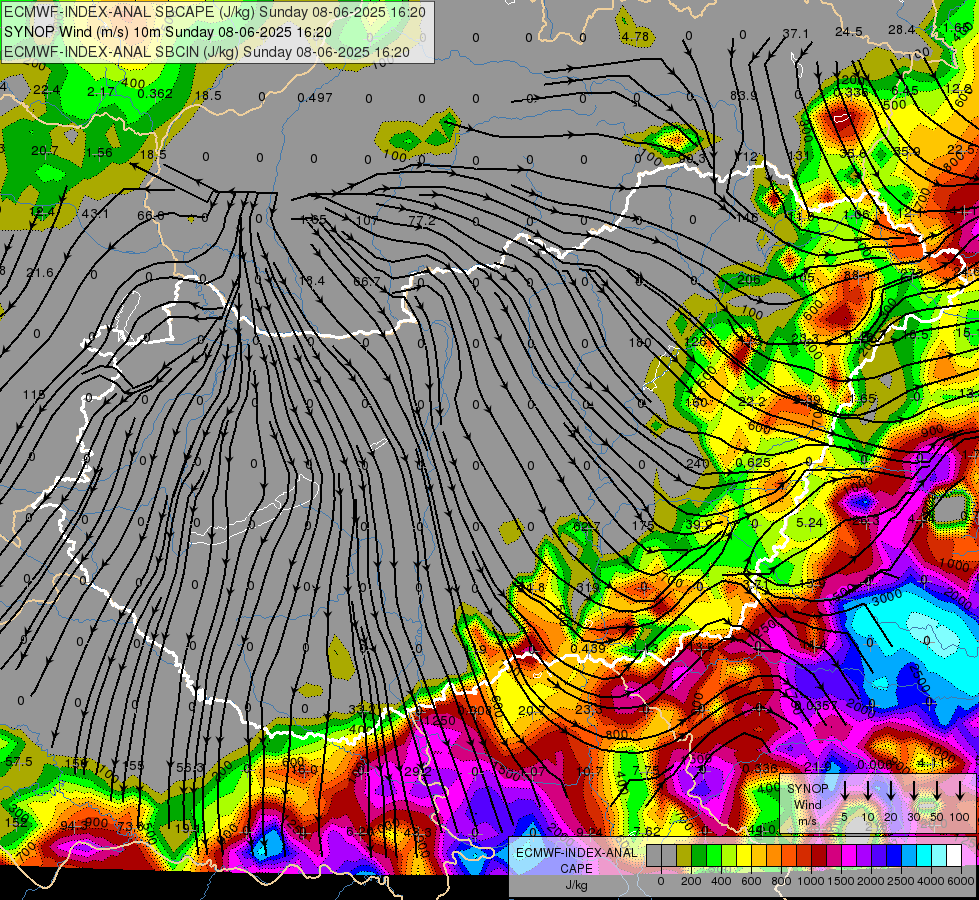Viewport: 979px width, 900px height.
Task: Click legend scale label '1500'
Action: [x=841, y=881]
